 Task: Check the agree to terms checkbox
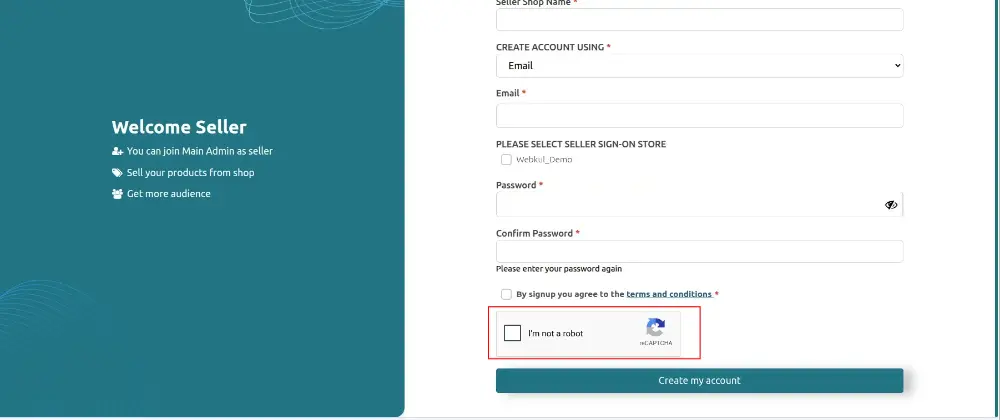tap(506, 294)
